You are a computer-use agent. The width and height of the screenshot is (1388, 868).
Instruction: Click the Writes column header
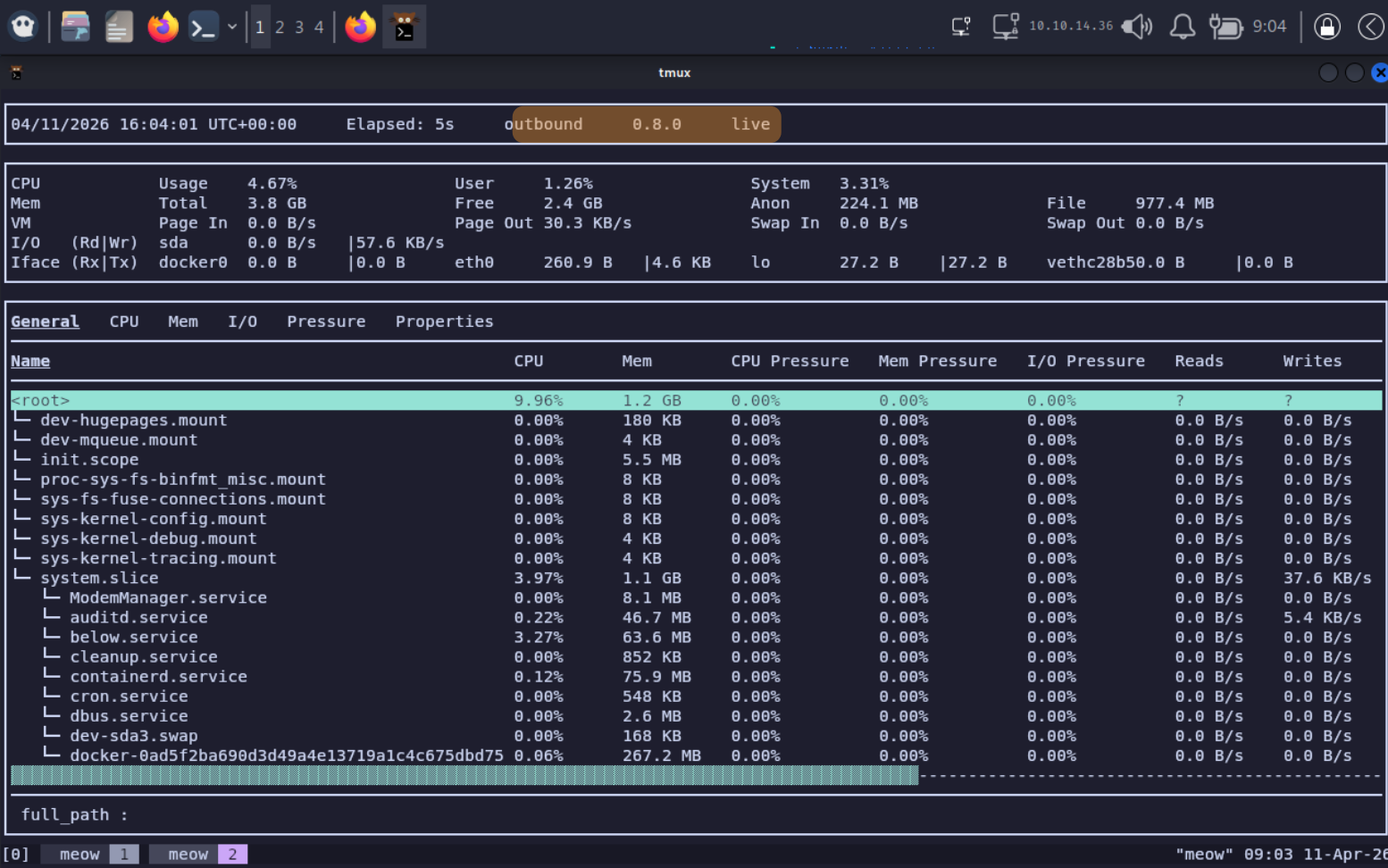[1312, 361]
